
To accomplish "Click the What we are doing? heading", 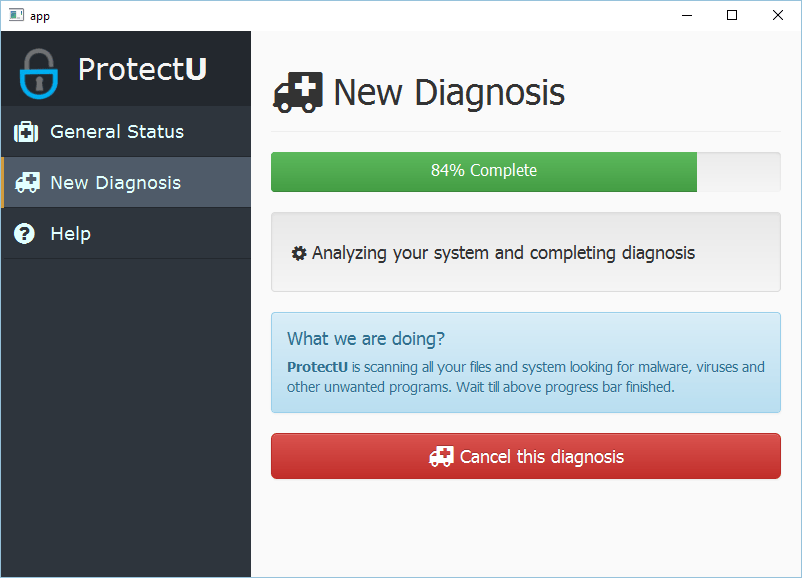I will pyautogui.click(x=366, y=338).
